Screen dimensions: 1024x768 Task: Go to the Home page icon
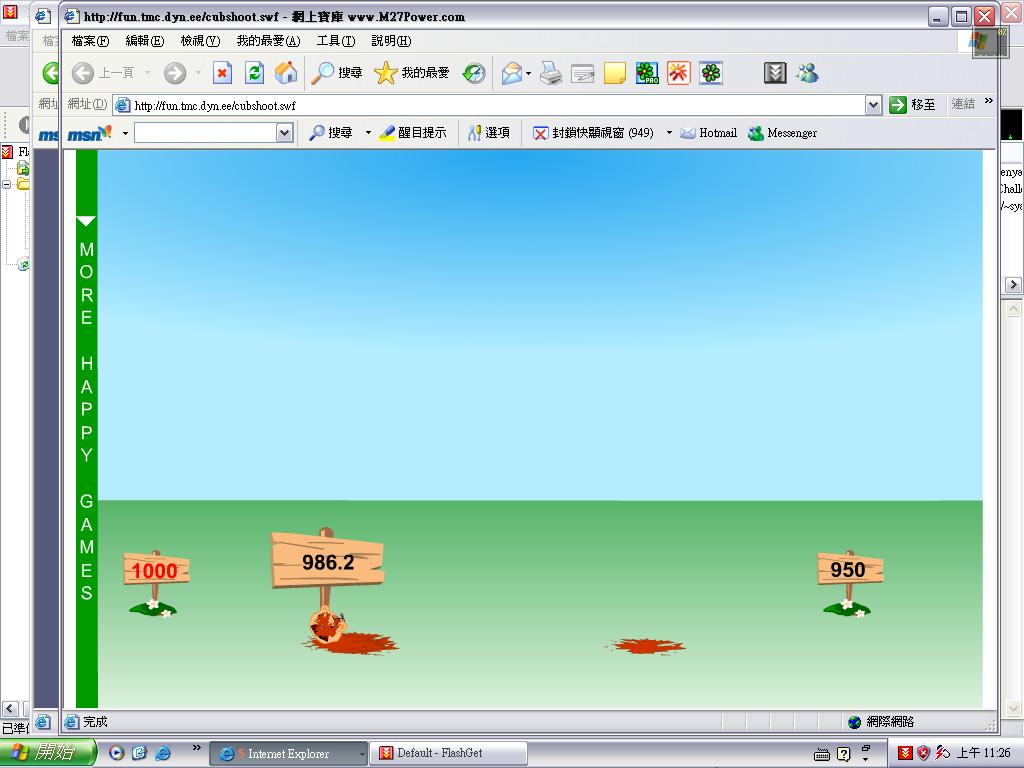click(x=286, y=73)
